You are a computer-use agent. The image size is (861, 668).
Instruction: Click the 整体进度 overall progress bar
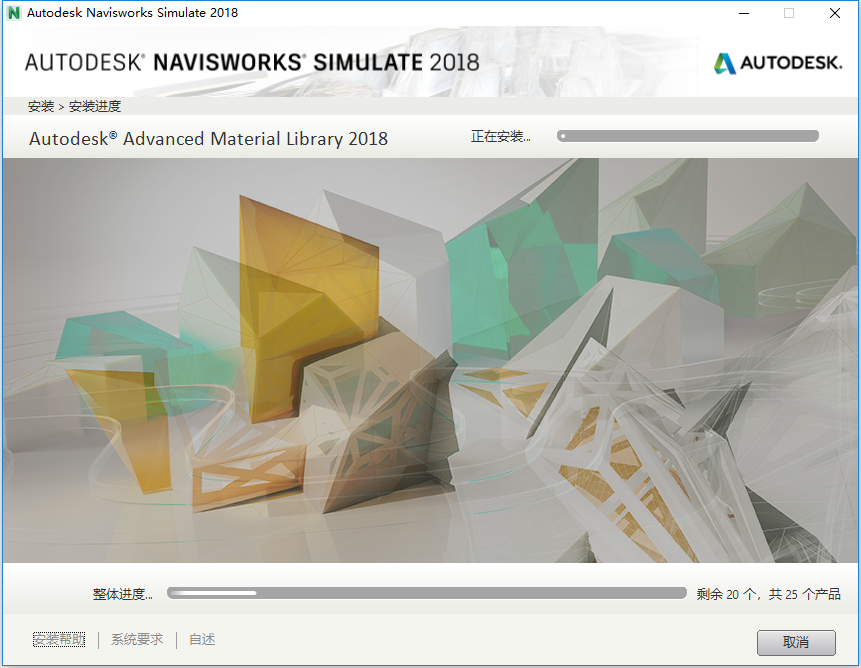427,593
